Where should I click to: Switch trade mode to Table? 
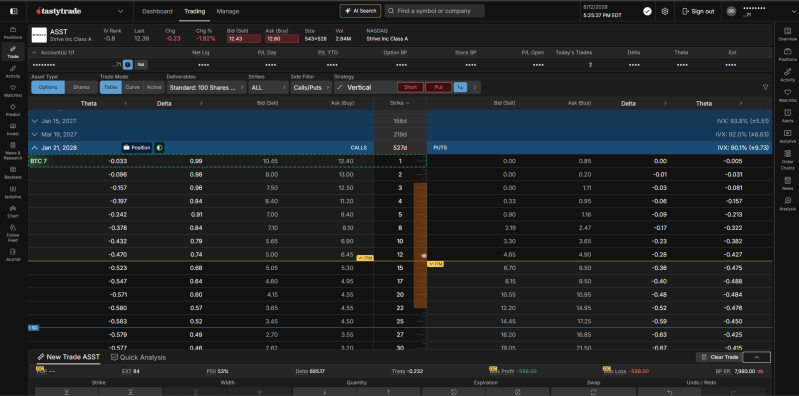(111, 87)
